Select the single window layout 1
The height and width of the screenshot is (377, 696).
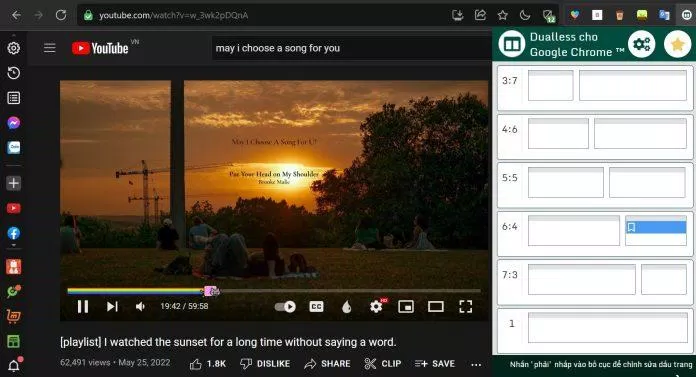coord(608,328)
